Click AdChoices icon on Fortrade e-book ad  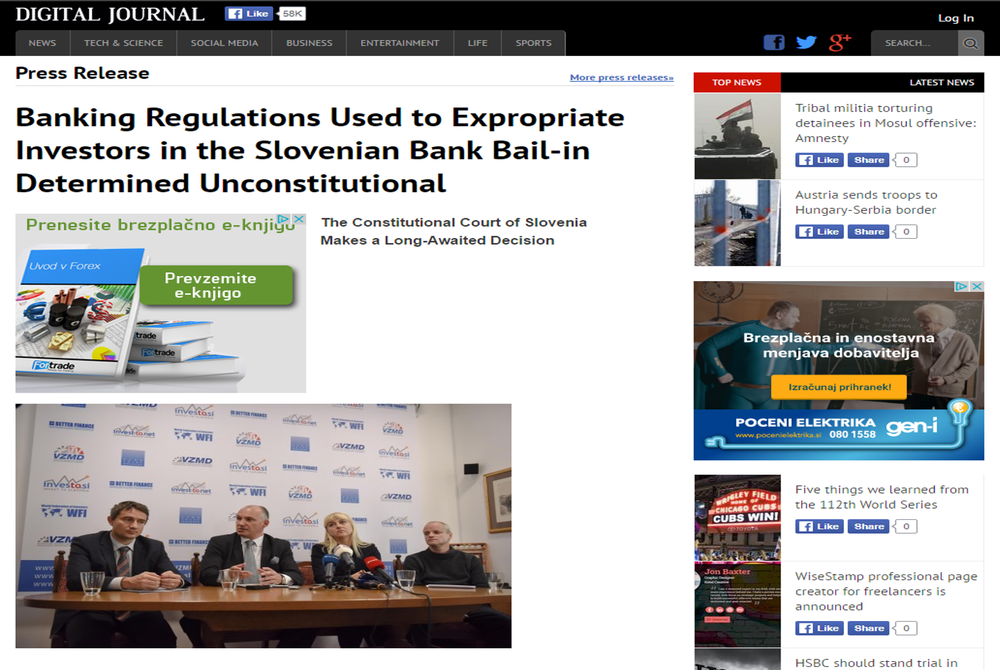click(x=284, y=219)
